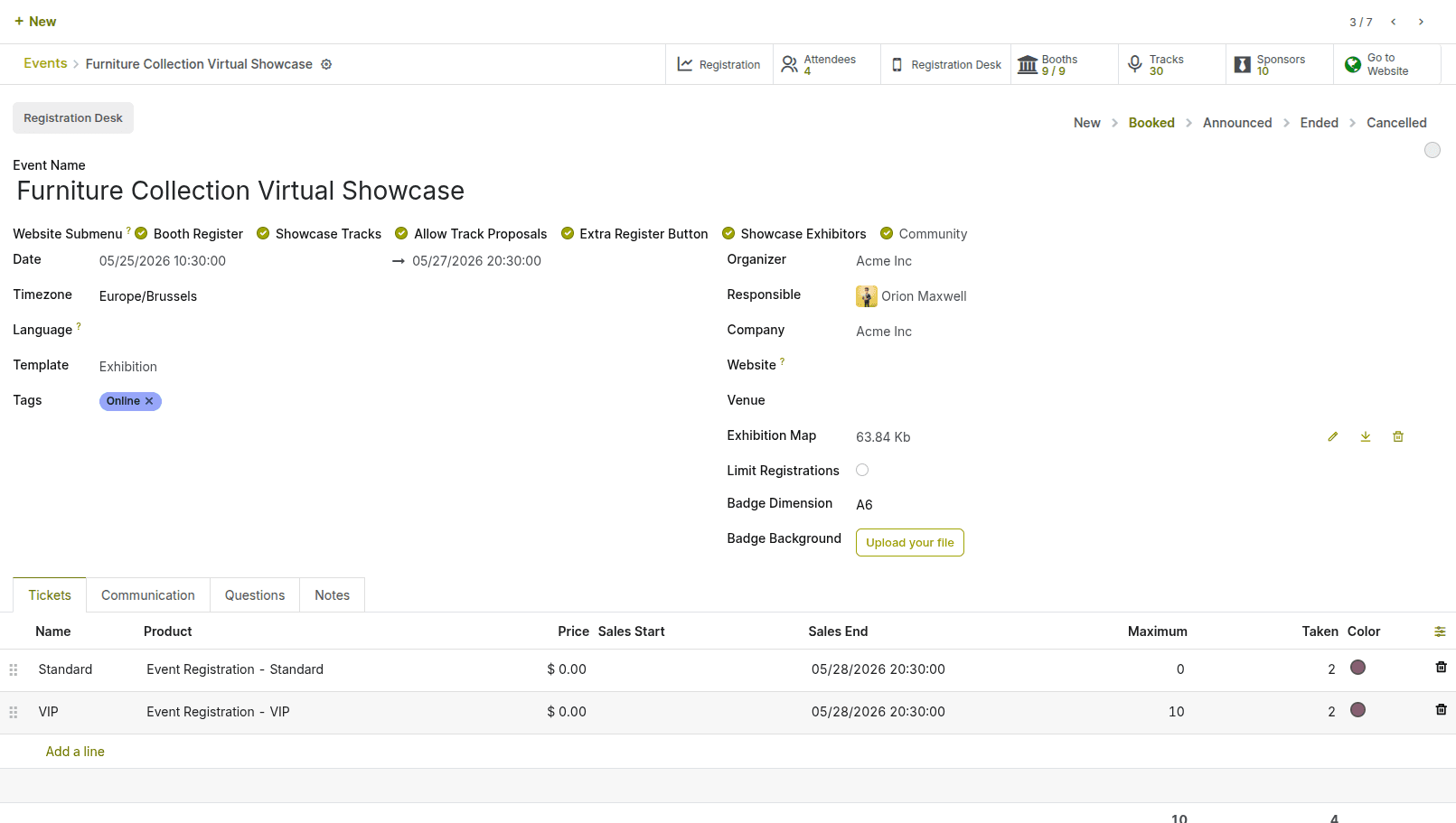Open the gear actions menu beside title
Image resolution: width=1456 pixels, height=823 pixels.
pos(326,64)
